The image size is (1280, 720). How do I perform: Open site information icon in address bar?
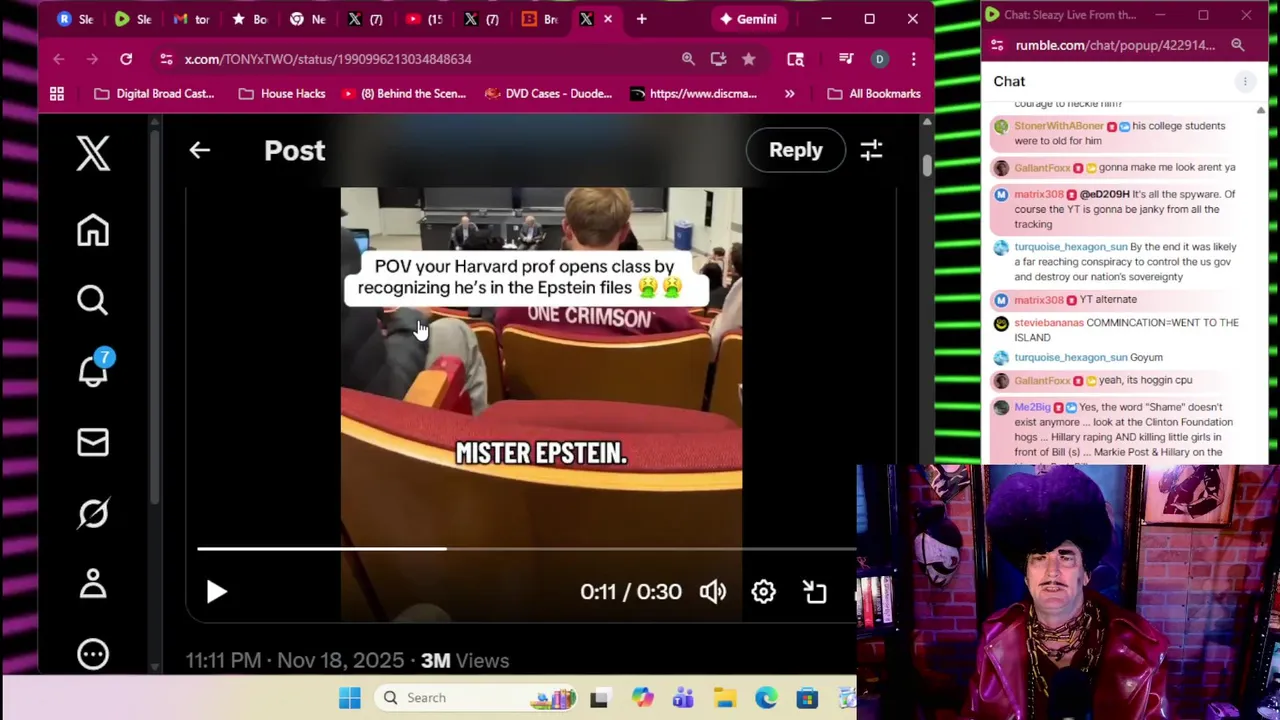click(x=166, y=59)
